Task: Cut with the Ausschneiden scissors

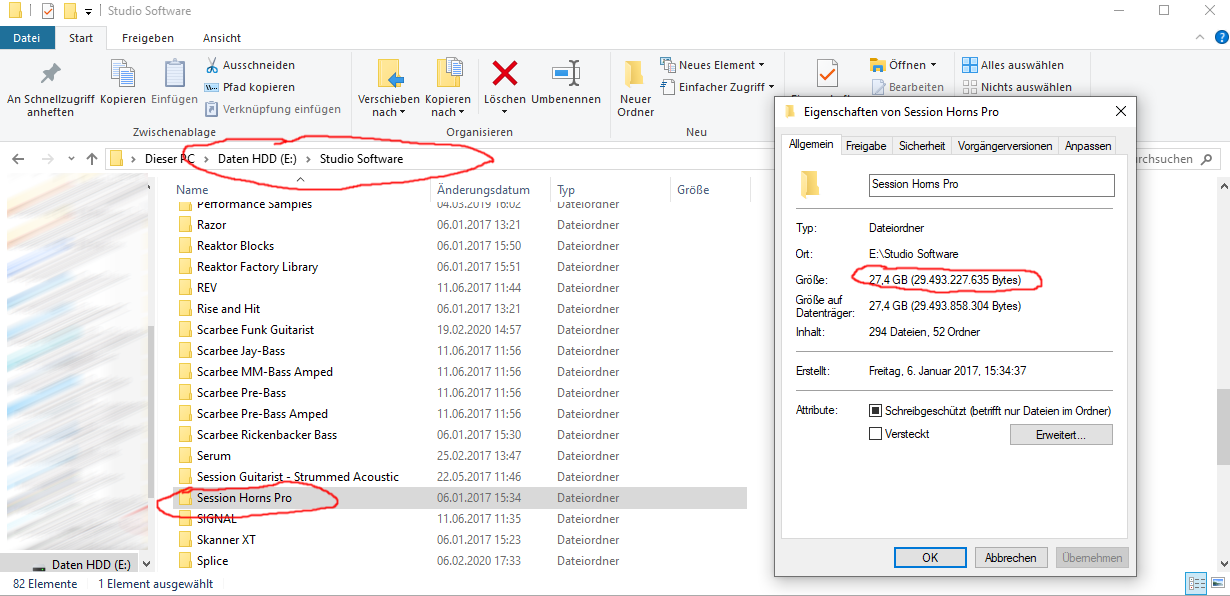Action: click(249, 65)
